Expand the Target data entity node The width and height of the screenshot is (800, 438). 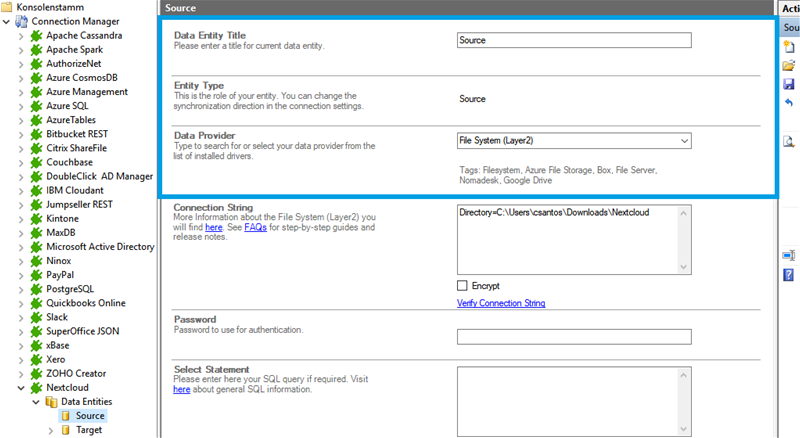[51, 430]
